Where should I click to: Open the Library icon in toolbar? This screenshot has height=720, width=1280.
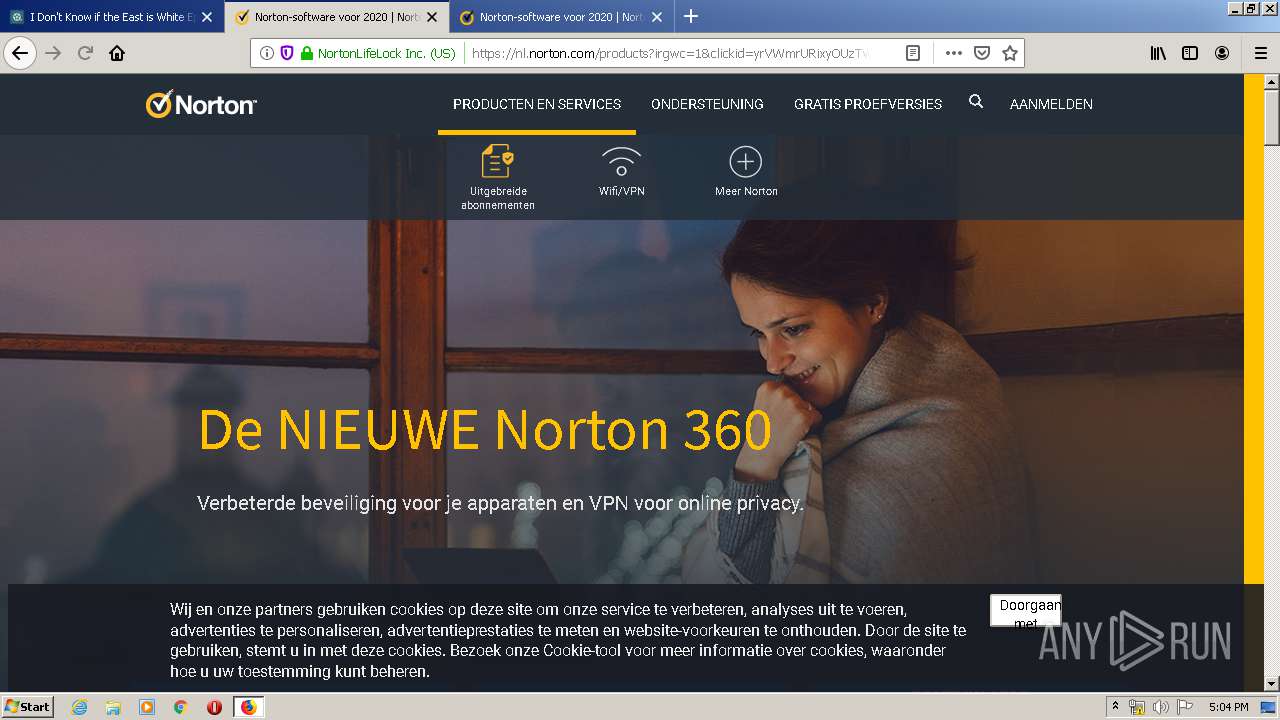pyautogui.click(x=1158, y=53)
